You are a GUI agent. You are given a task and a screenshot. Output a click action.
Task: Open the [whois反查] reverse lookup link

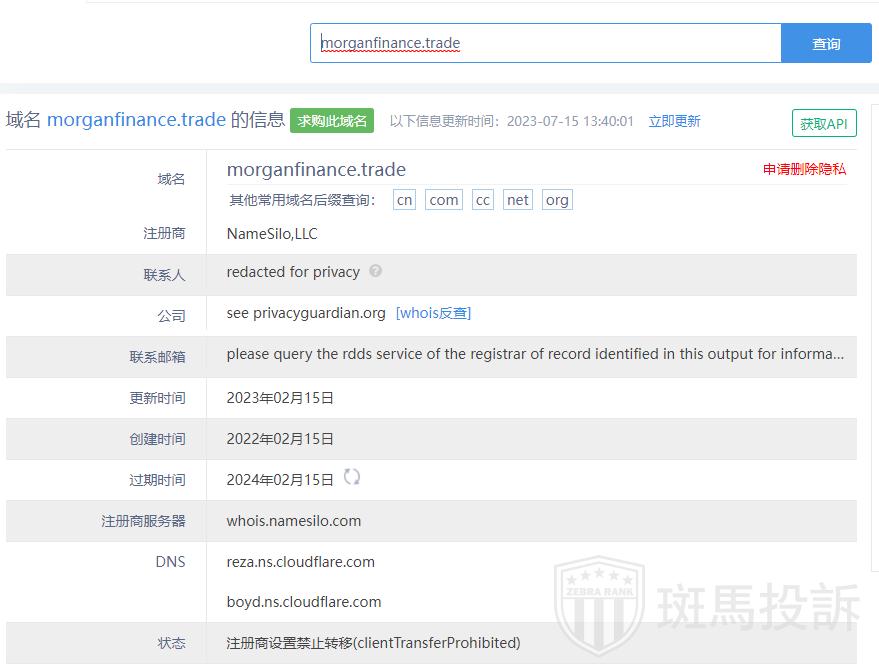click(x=433, y=313)
